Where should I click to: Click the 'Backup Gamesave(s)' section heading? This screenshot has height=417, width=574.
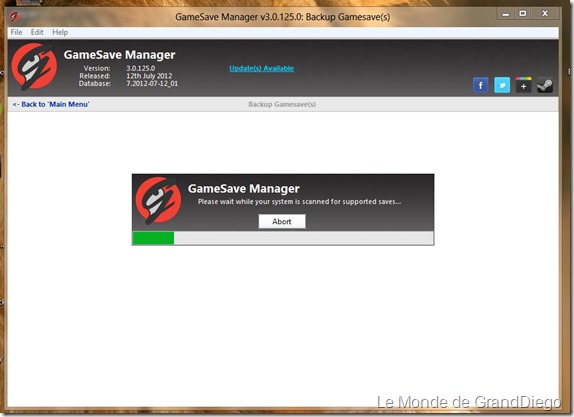coord(282,104)
